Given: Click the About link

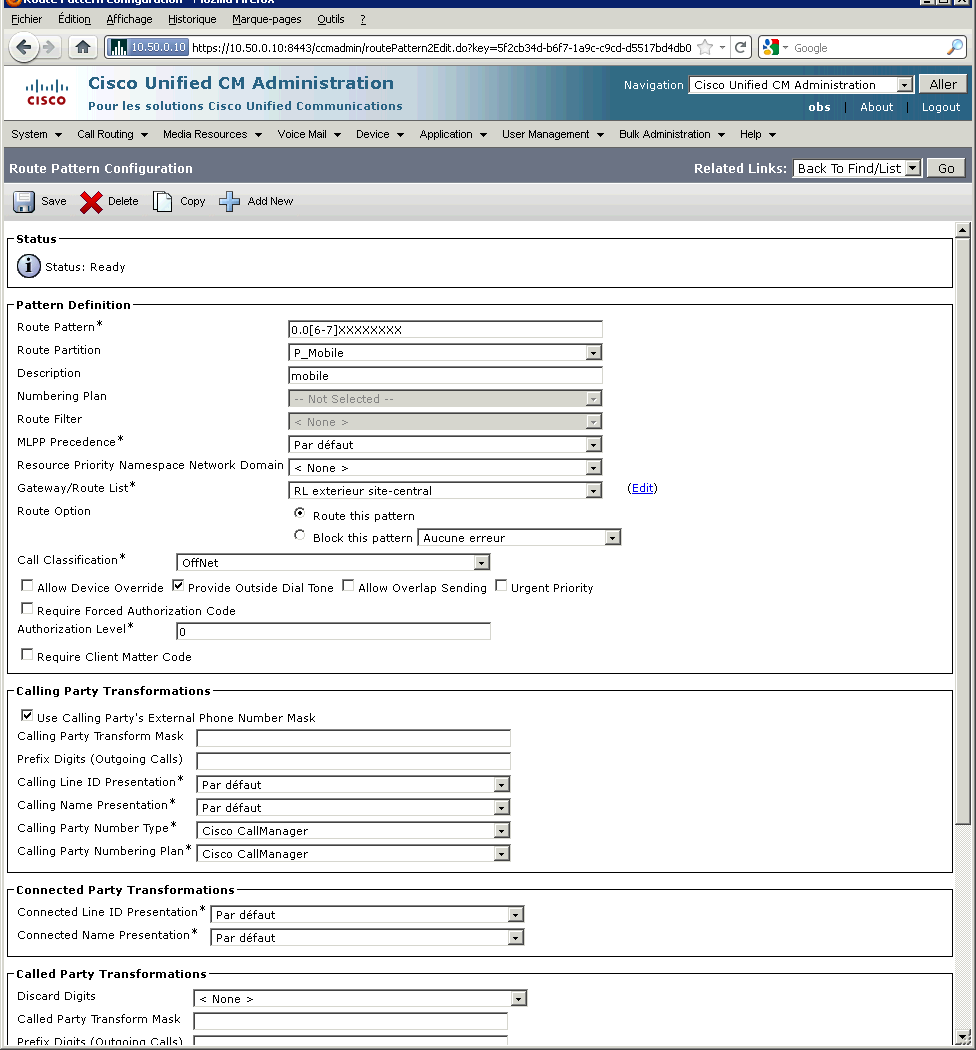Looking at the screenshot, I should click(876, 107).
